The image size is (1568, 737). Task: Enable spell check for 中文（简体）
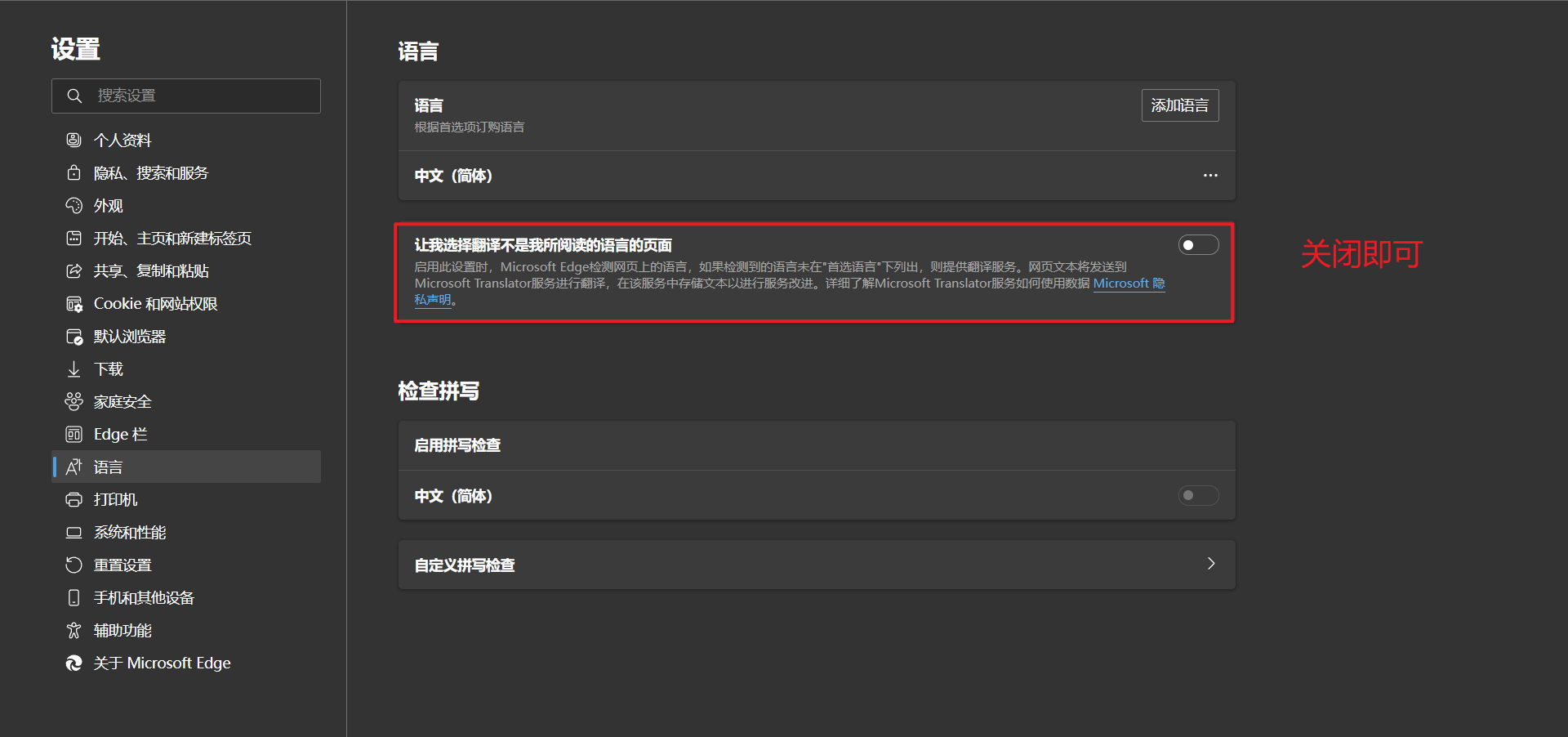1198,495
